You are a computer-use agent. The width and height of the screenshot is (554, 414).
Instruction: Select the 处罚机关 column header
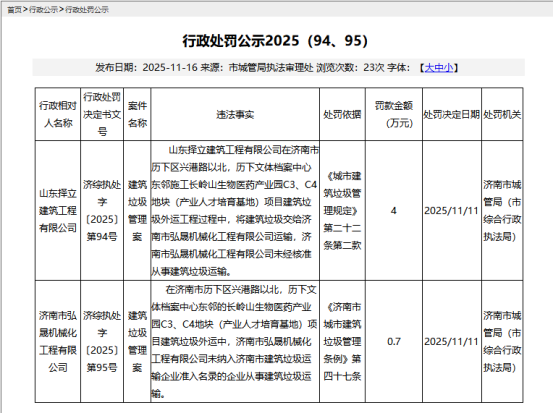click(502, 114)
